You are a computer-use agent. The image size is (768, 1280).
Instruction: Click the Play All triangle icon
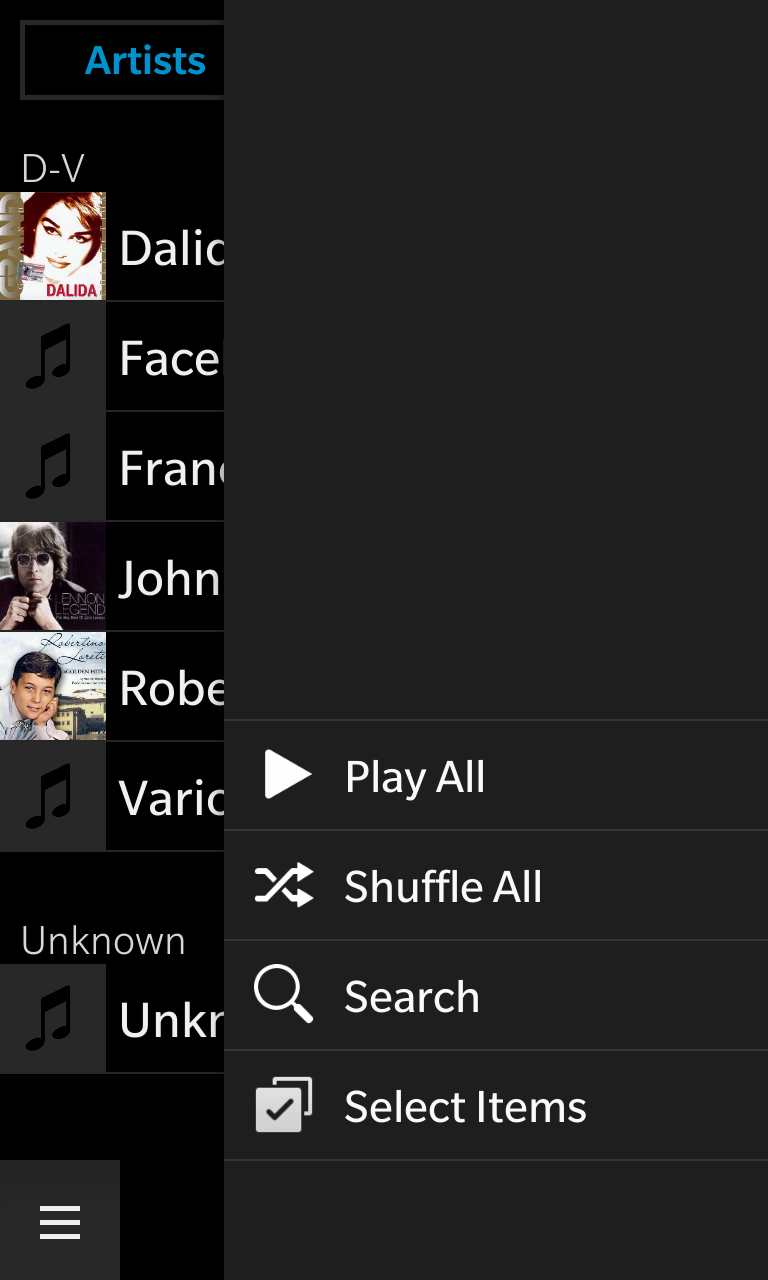(287, 776)
